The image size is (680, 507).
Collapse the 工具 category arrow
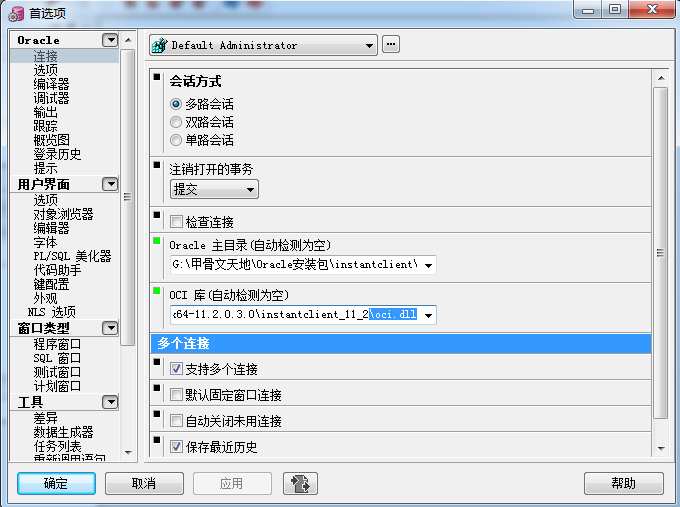coord(110,402)
